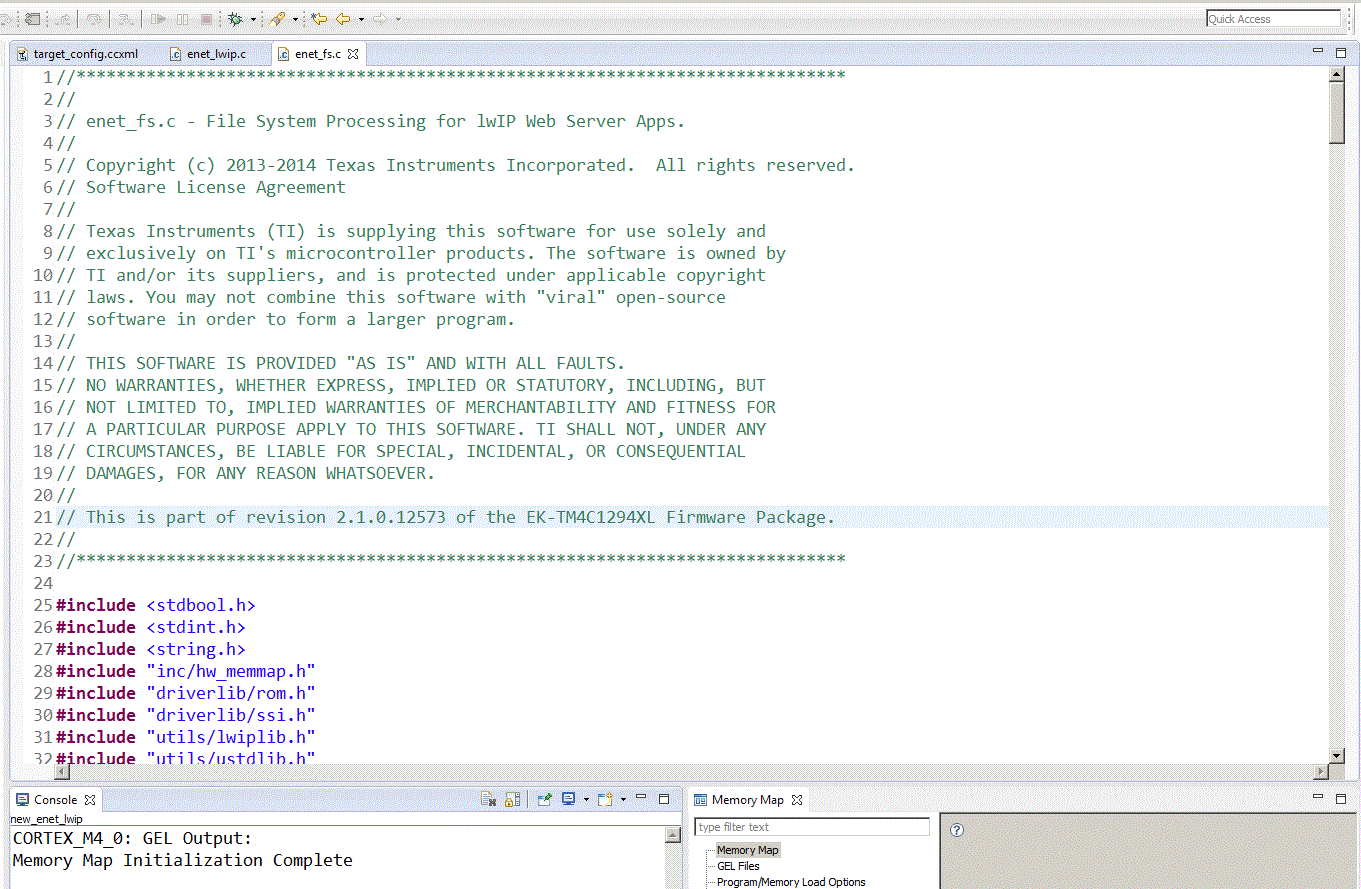The width and height of the screenshot is (1361, 889).
Task: Click the "enet_fs.c - File System Processing" comment
Action: tap(371, 121)
